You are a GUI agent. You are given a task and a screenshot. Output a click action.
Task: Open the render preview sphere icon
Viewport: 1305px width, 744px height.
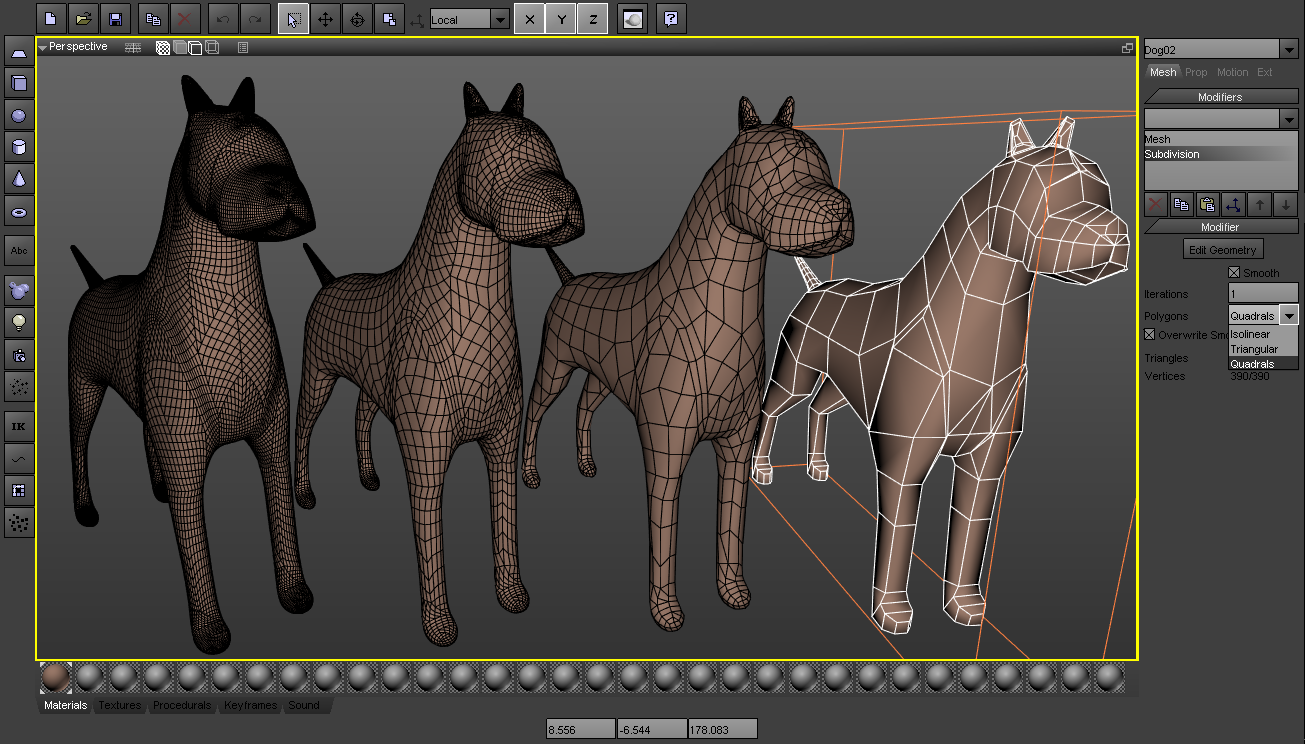pos(631,19)
